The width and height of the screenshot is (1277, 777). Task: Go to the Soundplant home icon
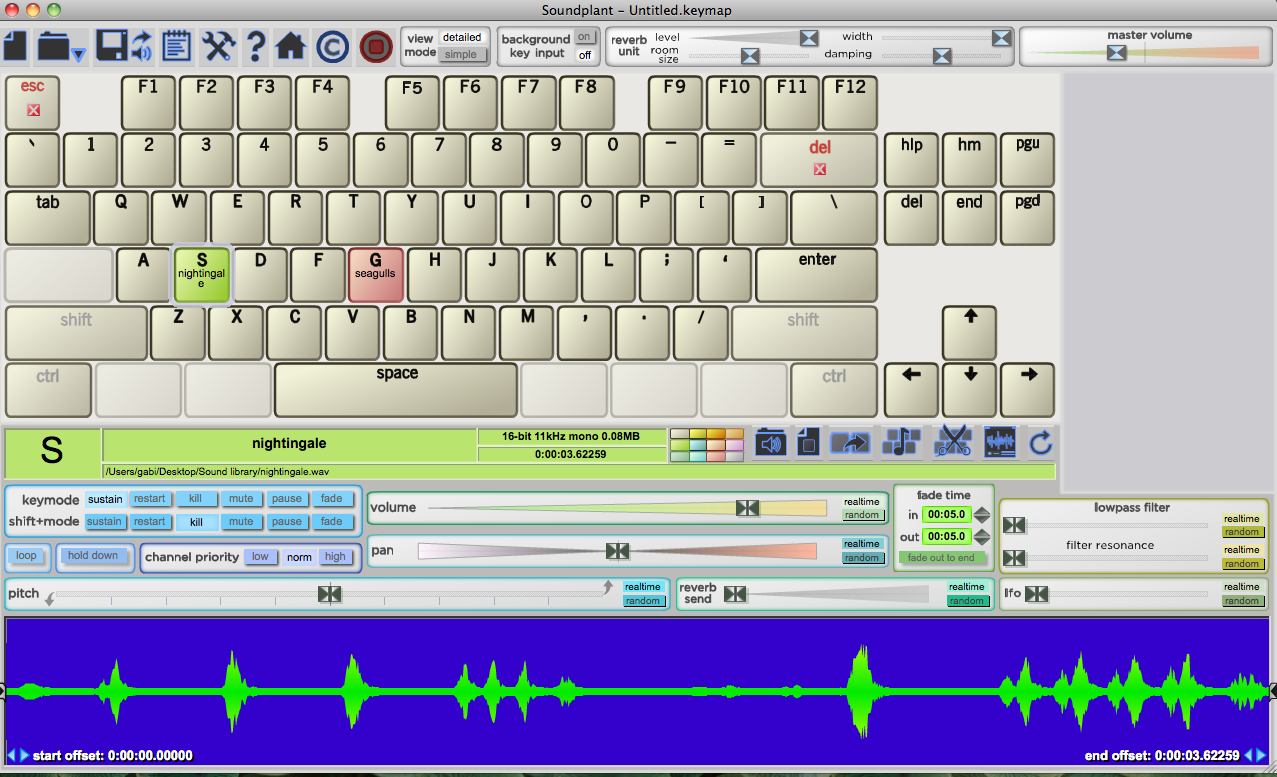point(291,46)
